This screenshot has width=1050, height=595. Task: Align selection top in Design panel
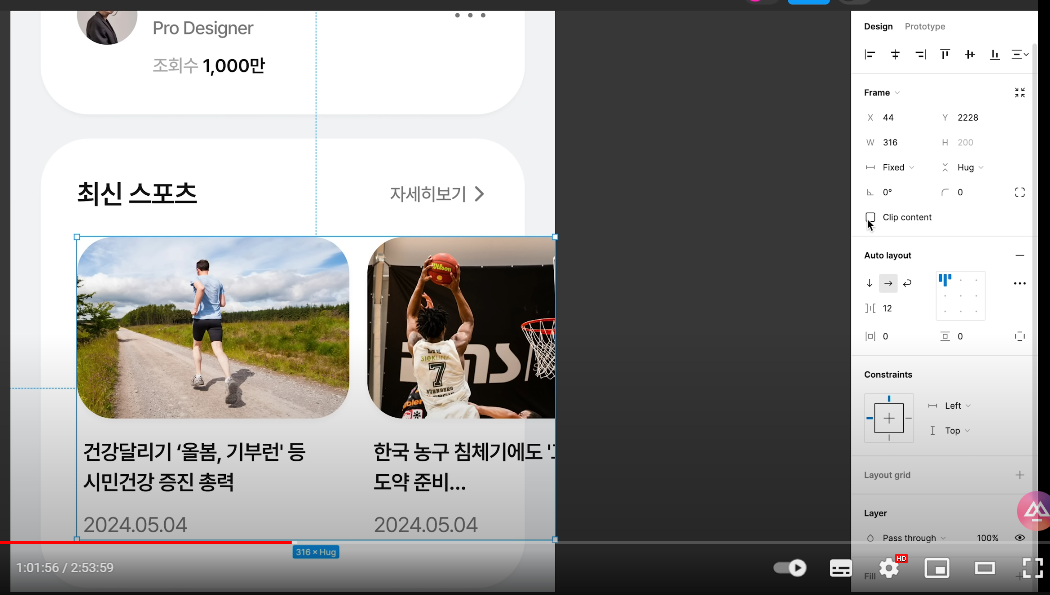tap(945, 55)
